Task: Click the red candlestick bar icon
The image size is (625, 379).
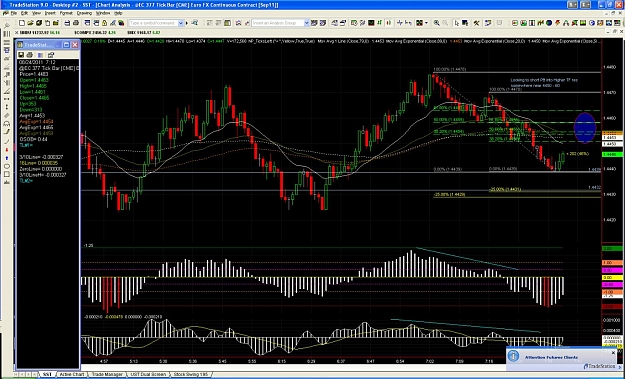Action: pos(388,23)
